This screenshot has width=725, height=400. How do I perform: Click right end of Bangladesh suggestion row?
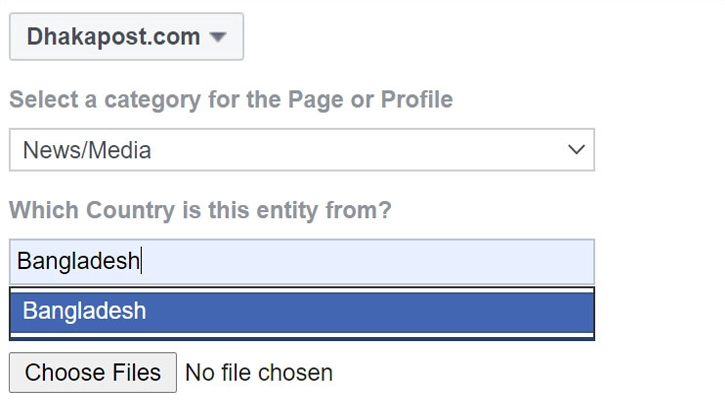tap(560, 311)
